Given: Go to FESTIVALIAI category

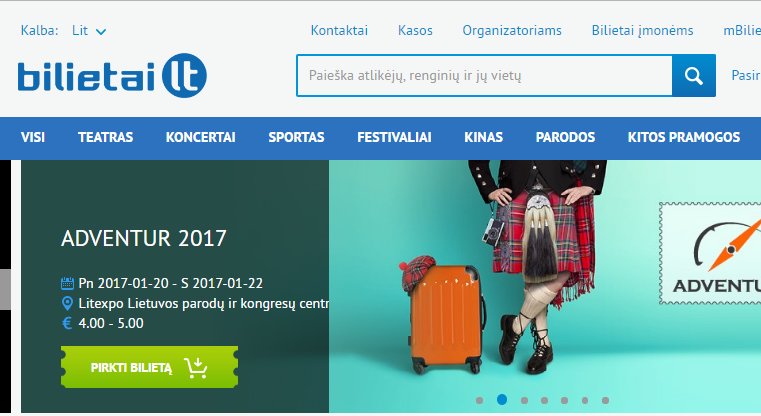Looking at the screenshot, I should pyautogui.click(x=394, y=137).
